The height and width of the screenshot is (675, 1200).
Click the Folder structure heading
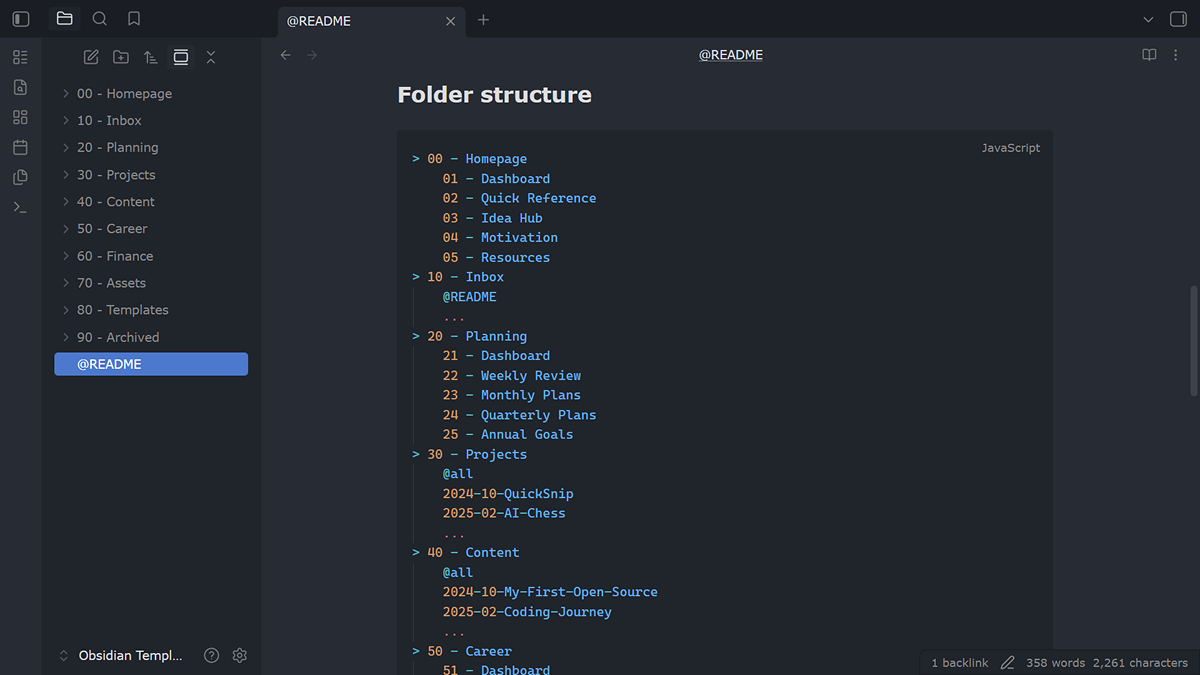(x=494, y=95)
